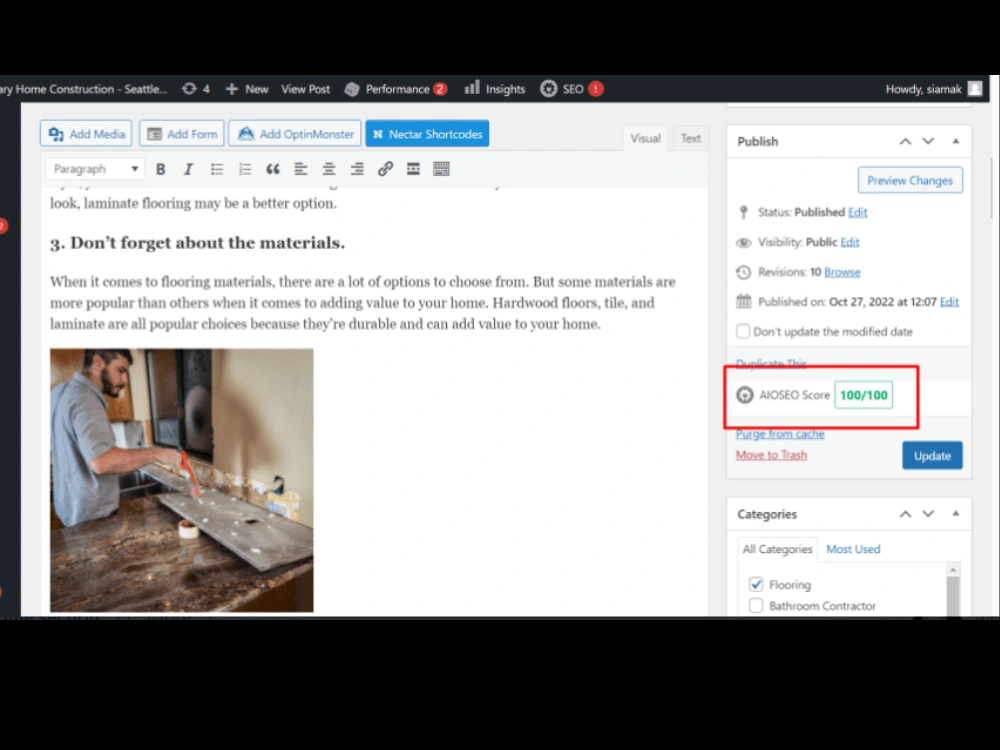The image size is (1000, 750).
Task: Align text center
Action: [328, 169]
